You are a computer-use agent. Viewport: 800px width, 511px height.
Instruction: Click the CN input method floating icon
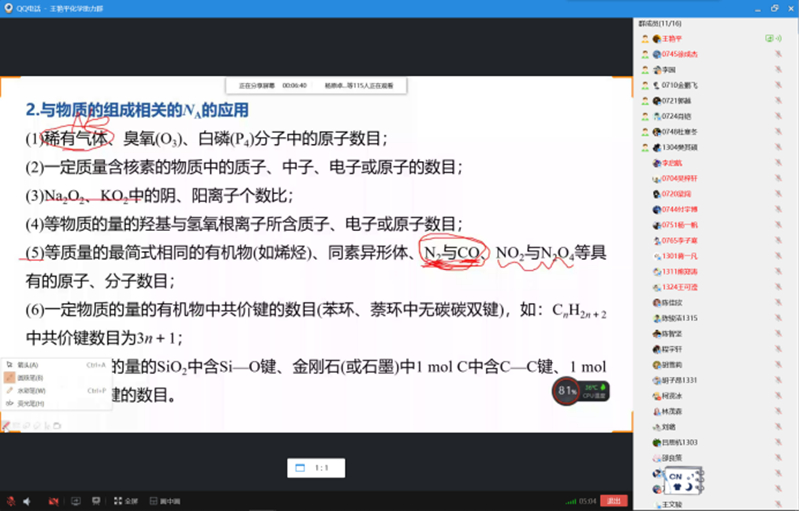click(684, 480)
